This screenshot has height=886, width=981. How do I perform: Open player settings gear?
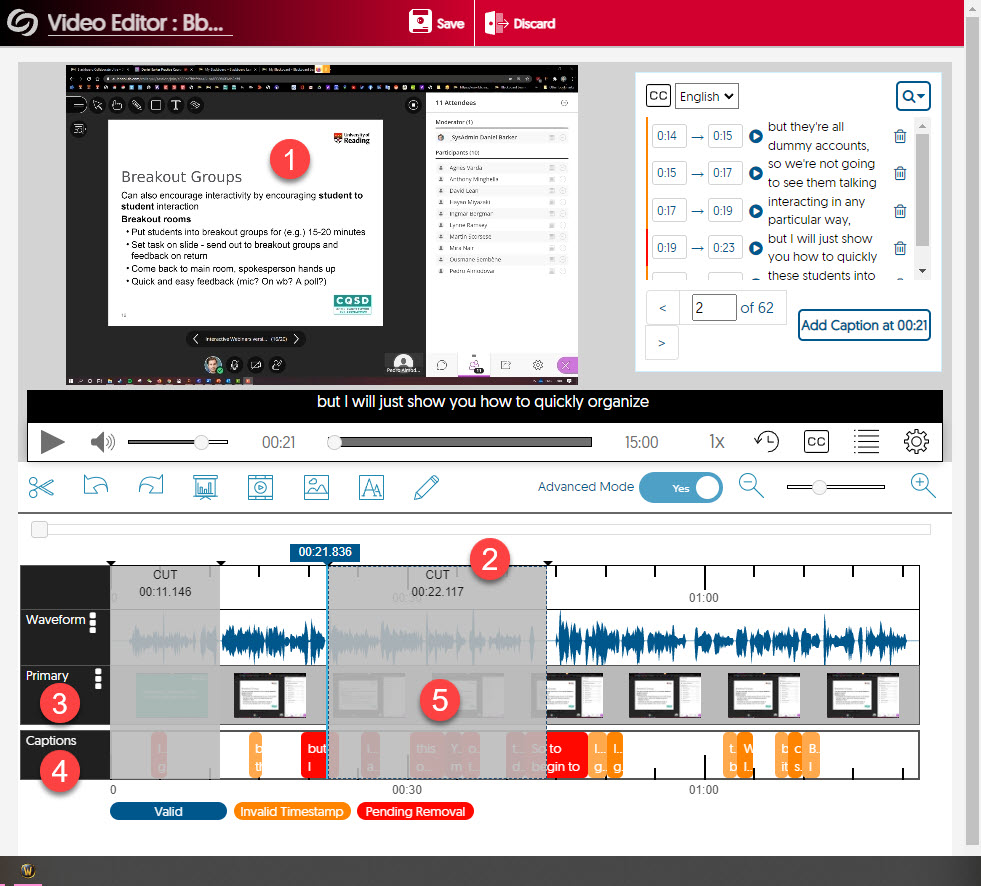[x=916, y=442]
